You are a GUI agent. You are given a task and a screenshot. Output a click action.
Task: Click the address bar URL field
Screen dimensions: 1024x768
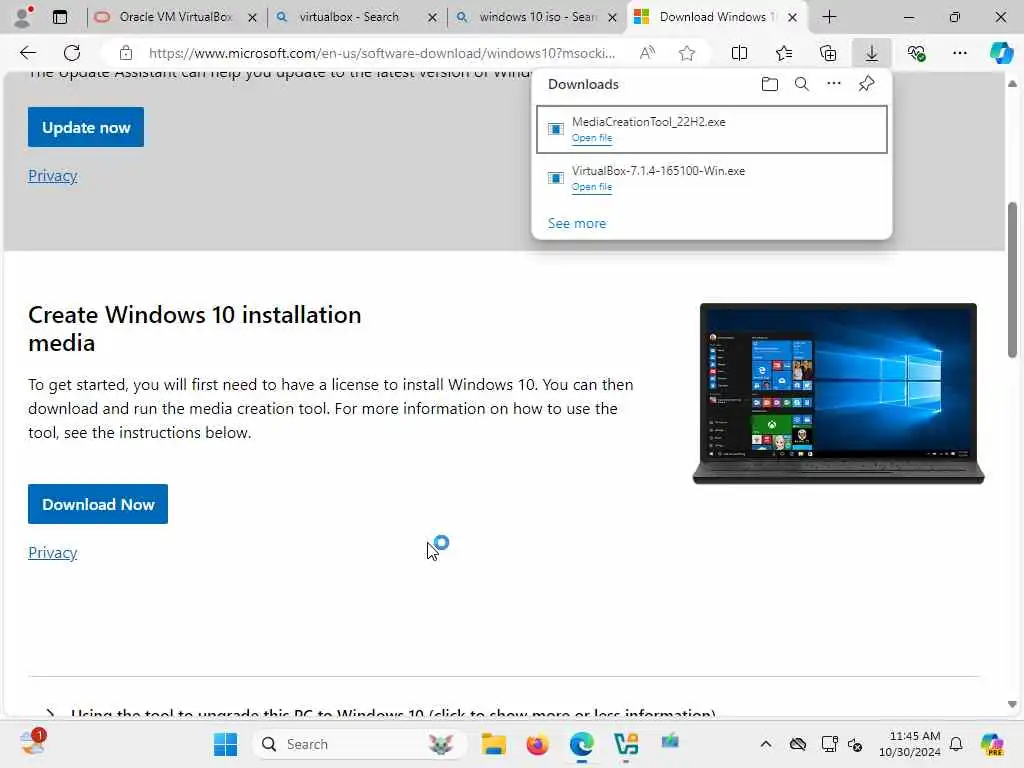click(x=381, y=53)
